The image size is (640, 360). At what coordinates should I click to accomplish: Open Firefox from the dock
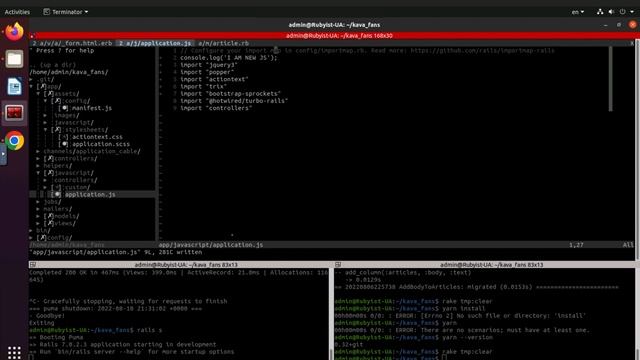point(14,31)
